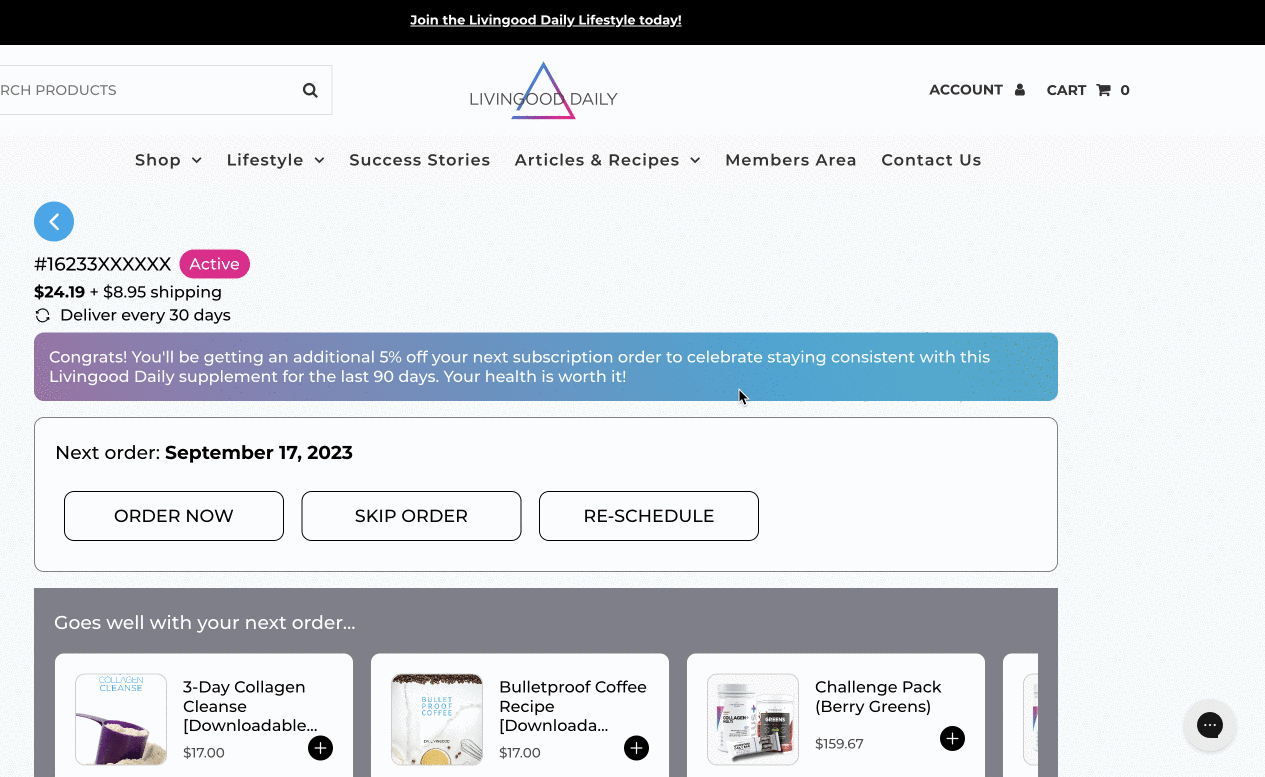Open the chat support bubble
This screenshot has width=1265, height=777.
tap(1210, 725)
